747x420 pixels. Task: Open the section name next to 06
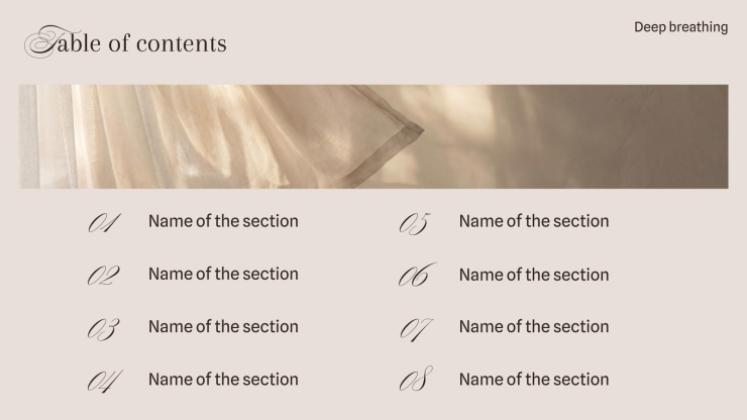533,274
